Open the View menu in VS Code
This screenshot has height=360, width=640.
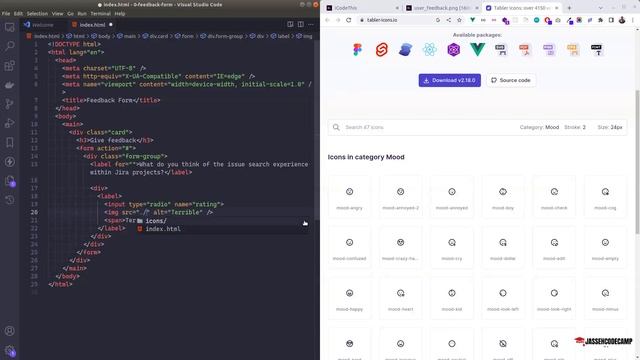coord(58,13)
